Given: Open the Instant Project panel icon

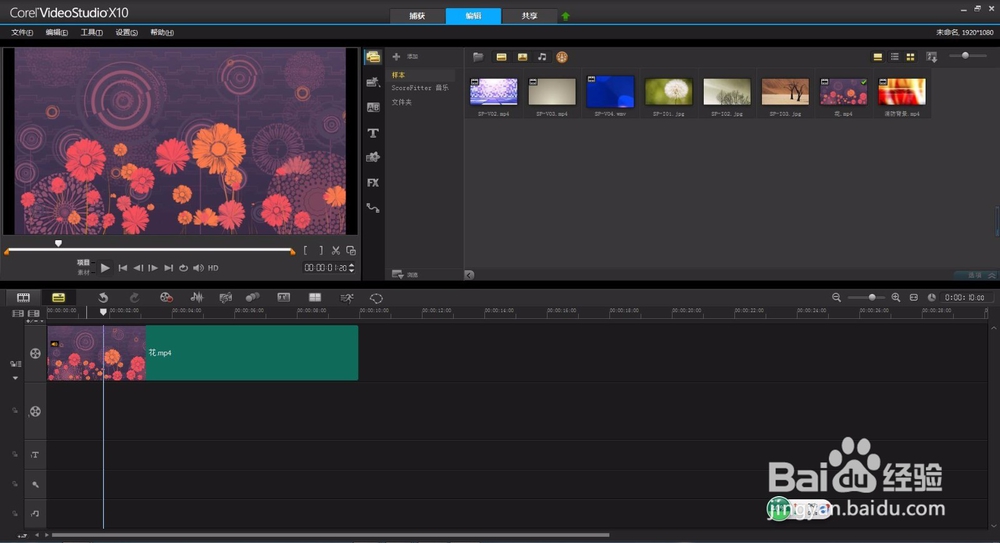Looking at the screenshot, I should 373,82.
